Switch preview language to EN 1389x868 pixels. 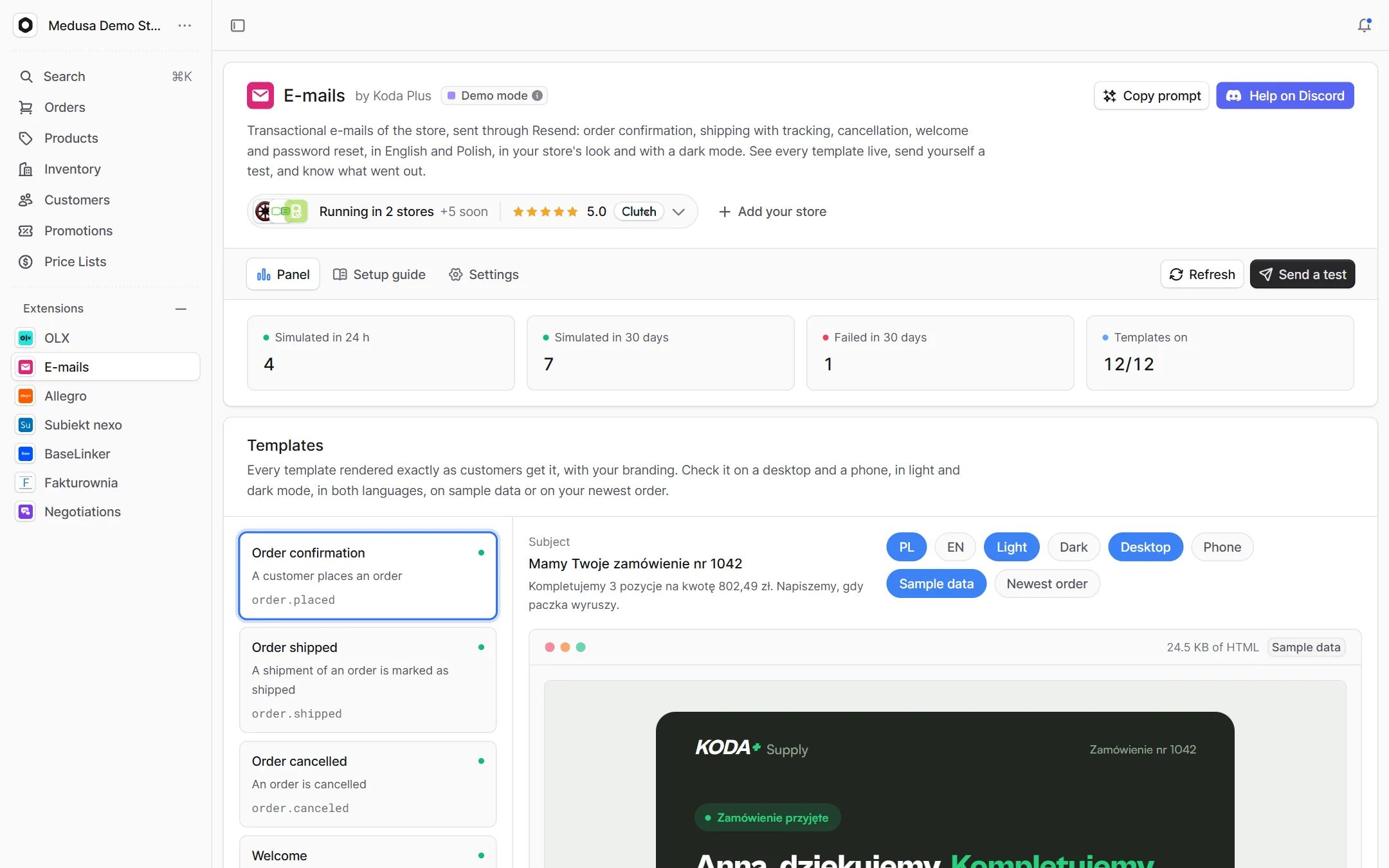click(x=955, y=547)
